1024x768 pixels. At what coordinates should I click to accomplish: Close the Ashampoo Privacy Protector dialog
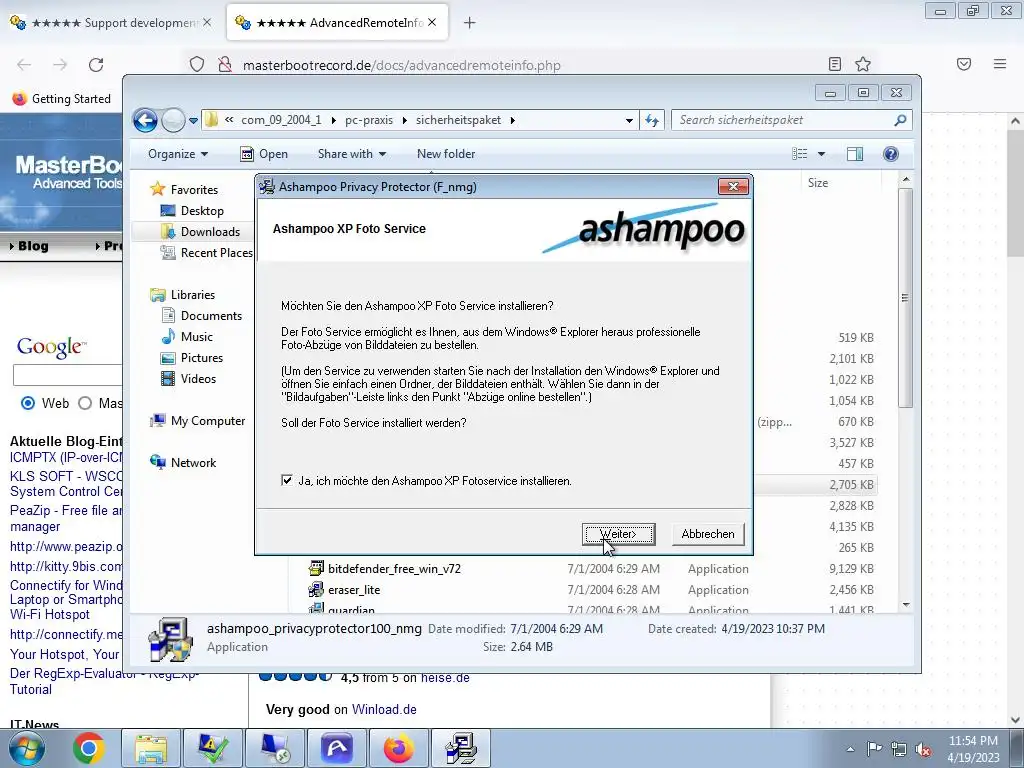pyautogui.click(x=733, y=187)
